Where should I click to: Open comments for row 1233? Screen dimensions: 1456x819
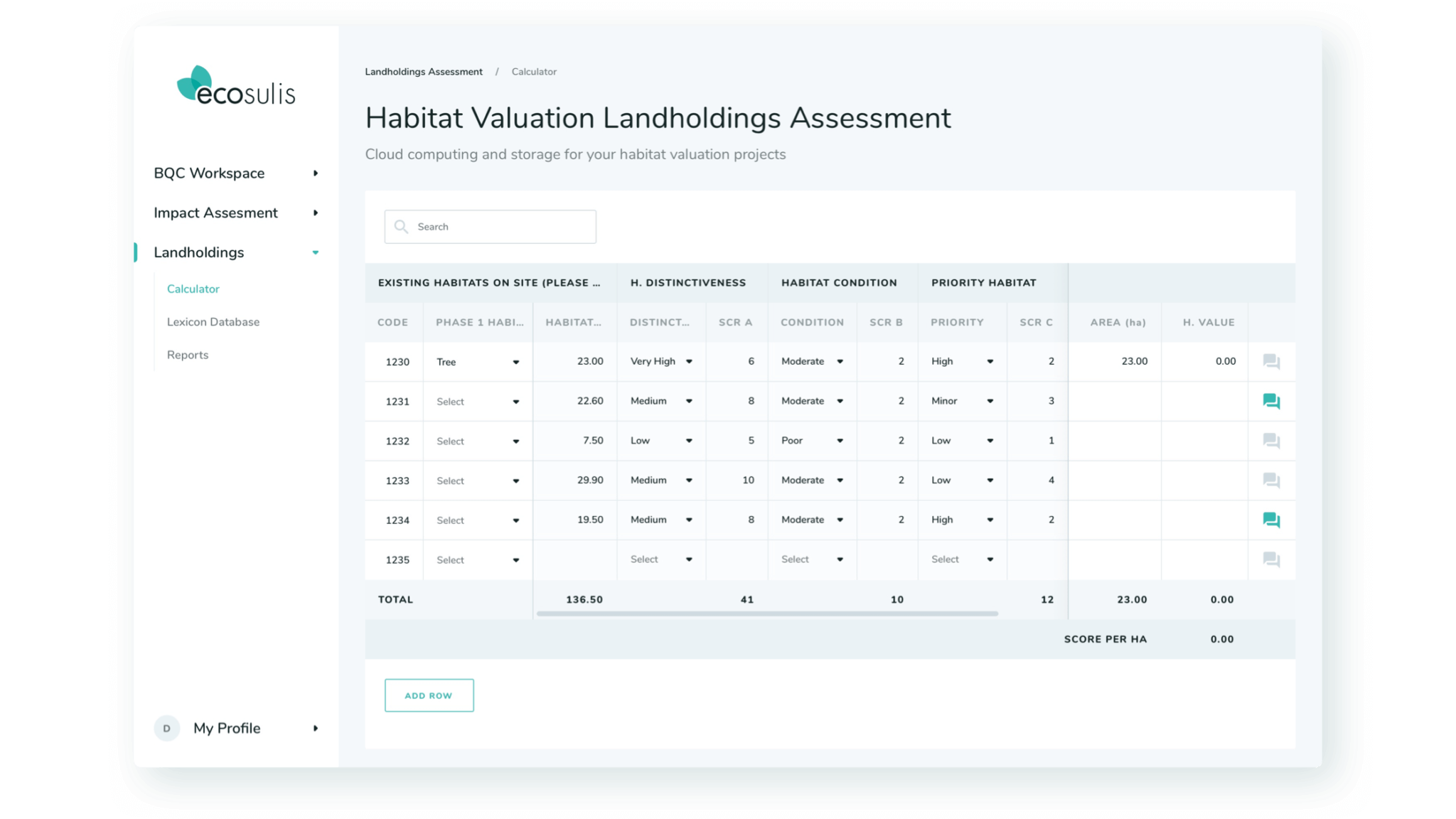[1271, 481]
